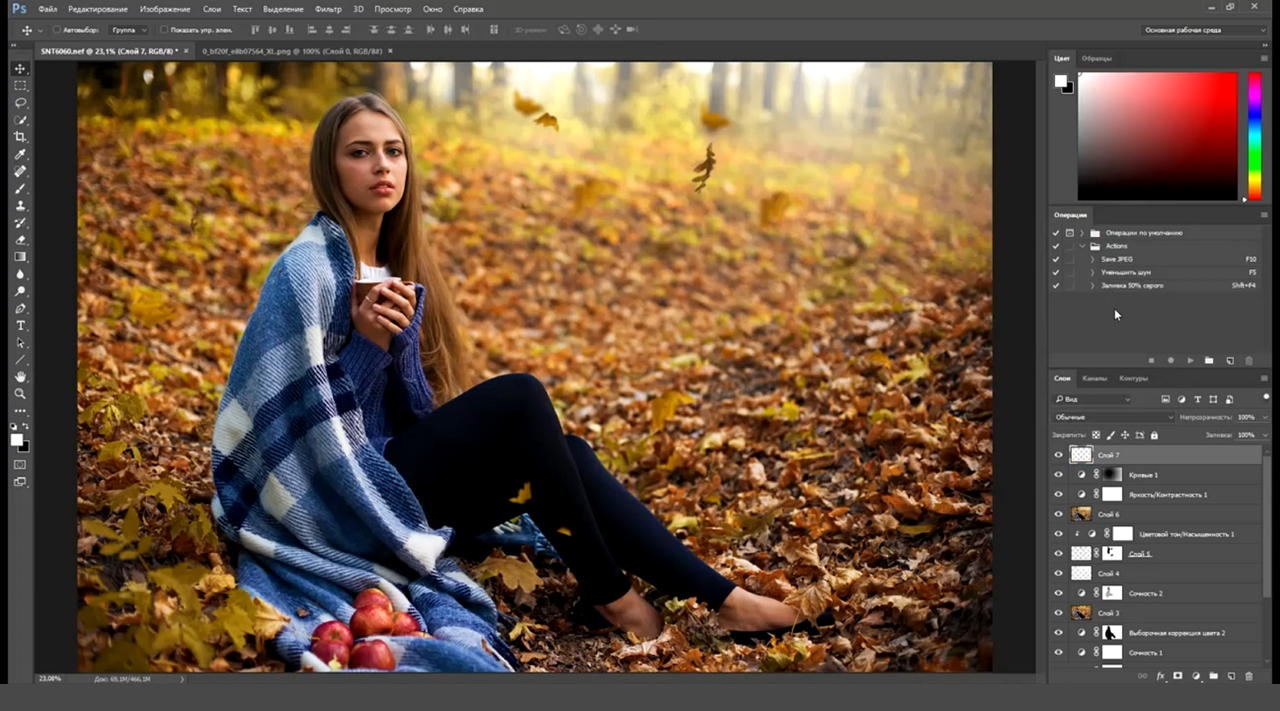
Task: Open the layer filter Вид dropdown
Action: 1091,399
